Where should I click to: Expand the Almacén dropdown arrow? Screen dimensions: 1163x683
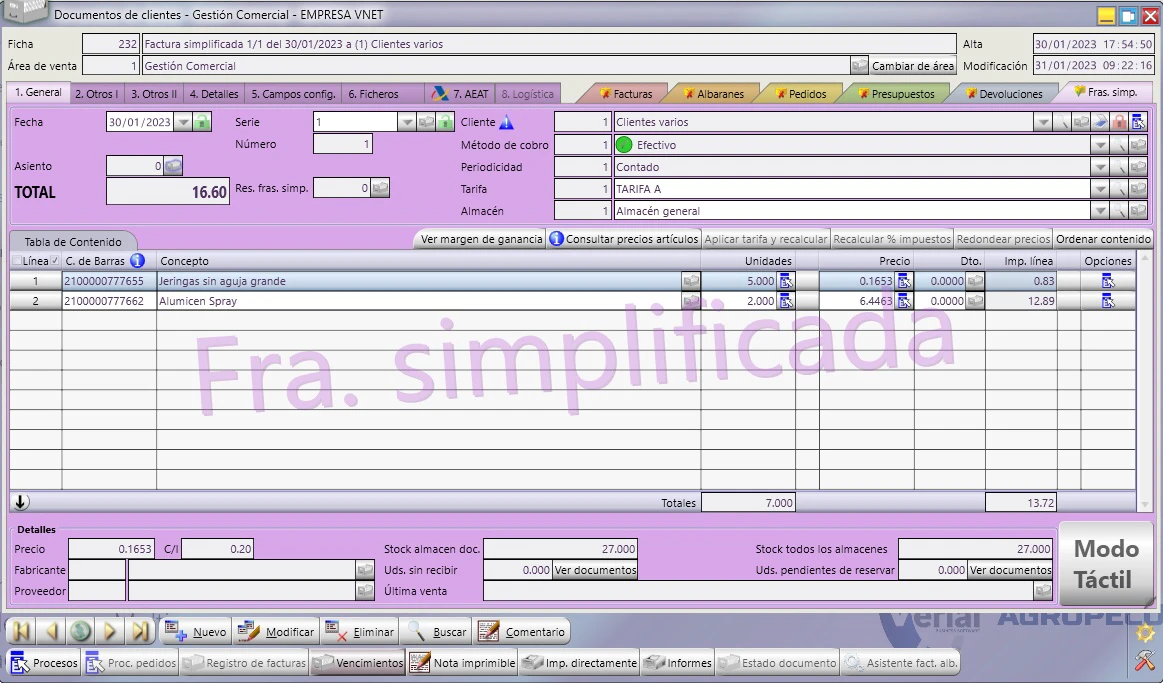click(1100, 211)
